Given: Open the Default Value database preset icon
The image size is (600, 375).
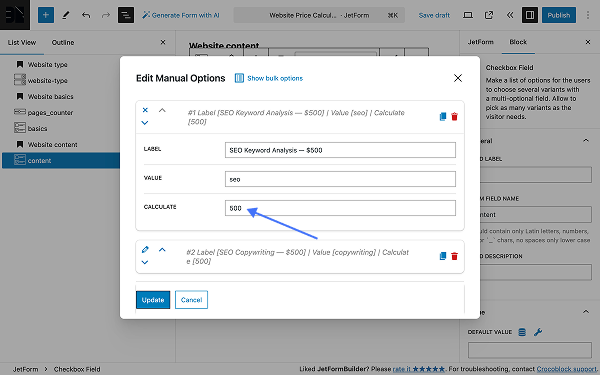Looking at the screenshot, I should click(522, 332).
